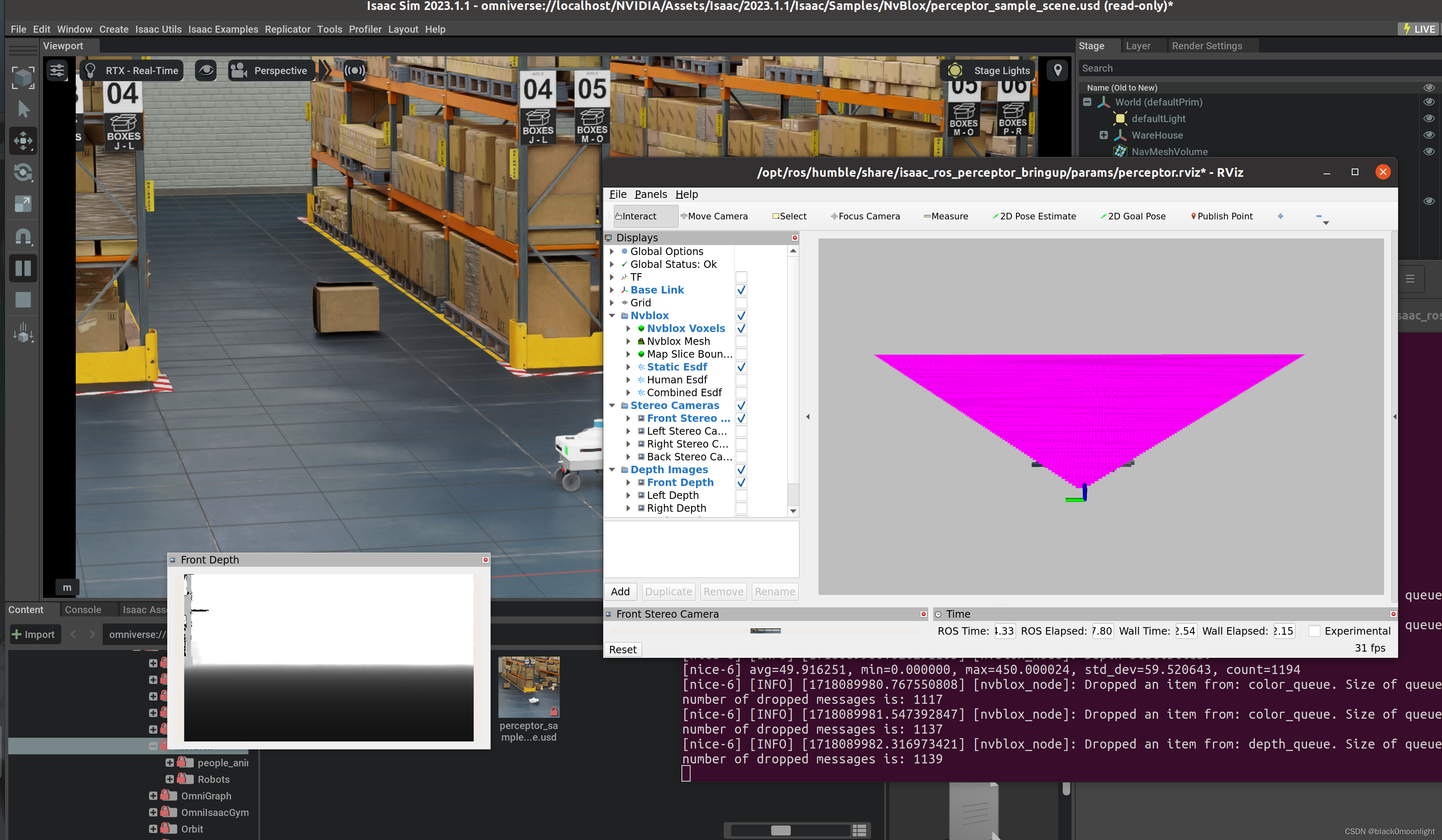Click the Displays panel scroll-down arrow

tap(793, 511)
